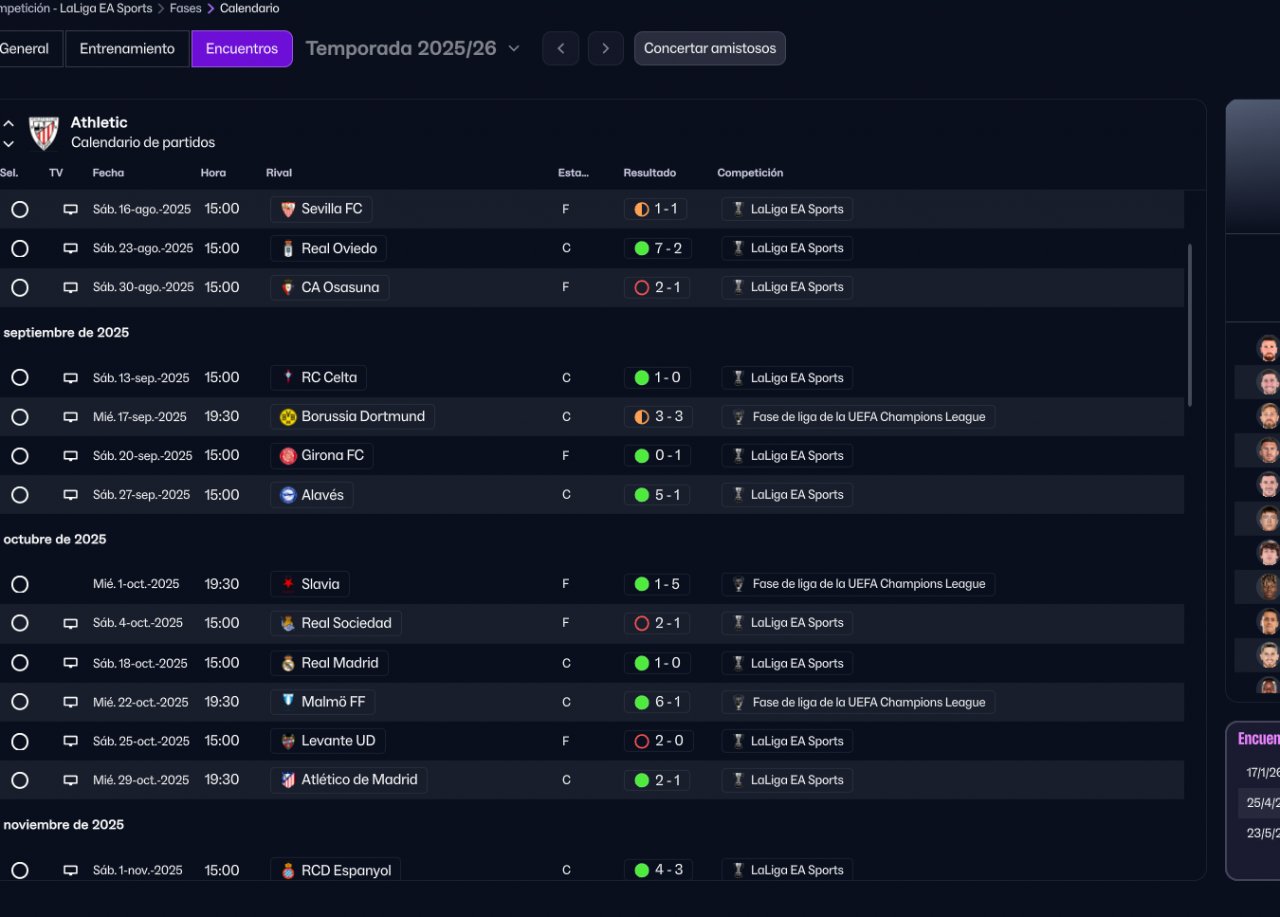Select the Borussia Dortmund match radio button

(x=19, y=417)
